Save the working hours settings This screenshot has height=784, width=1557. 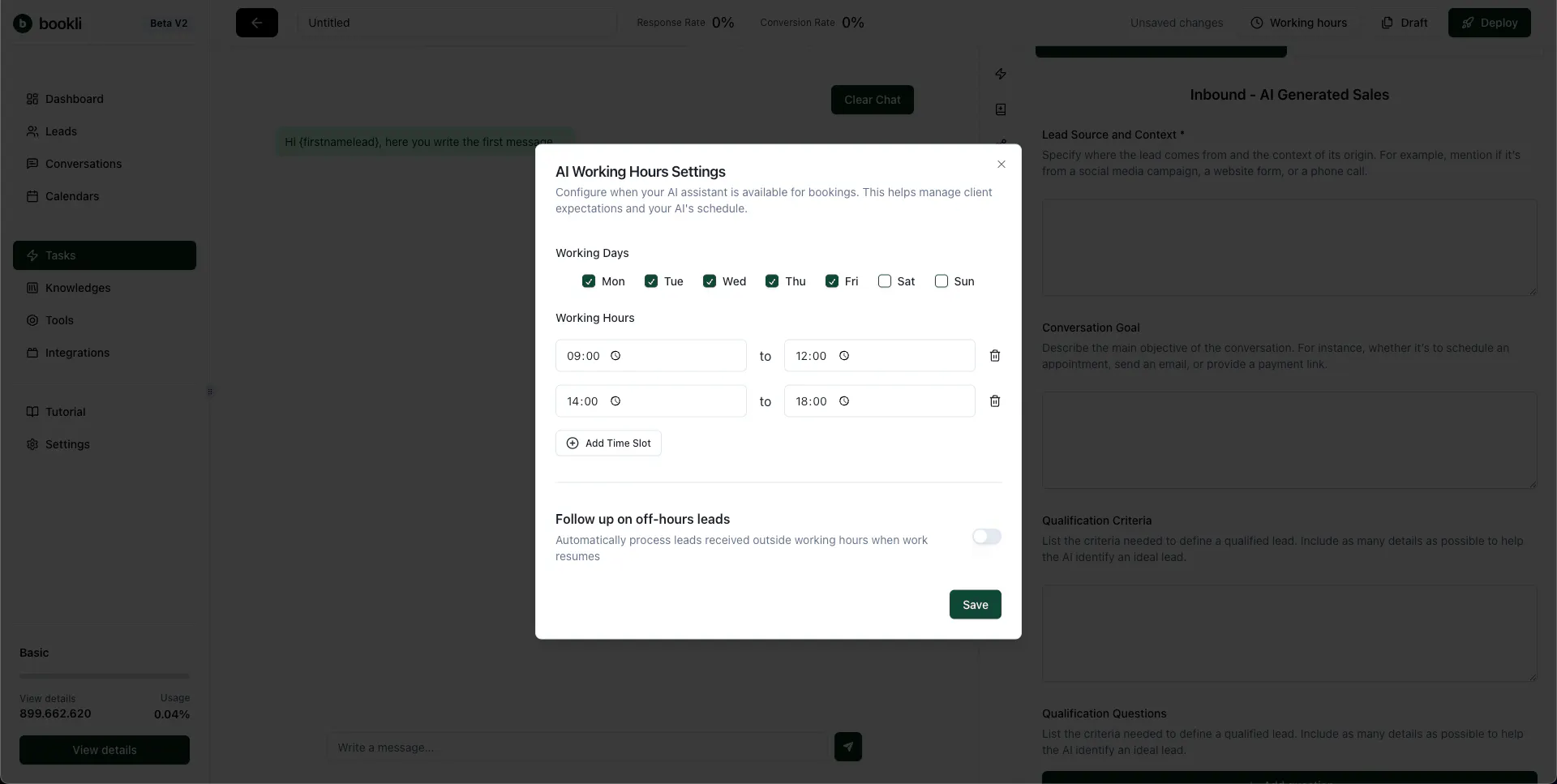pyautogui.click(x=975, y=605)
